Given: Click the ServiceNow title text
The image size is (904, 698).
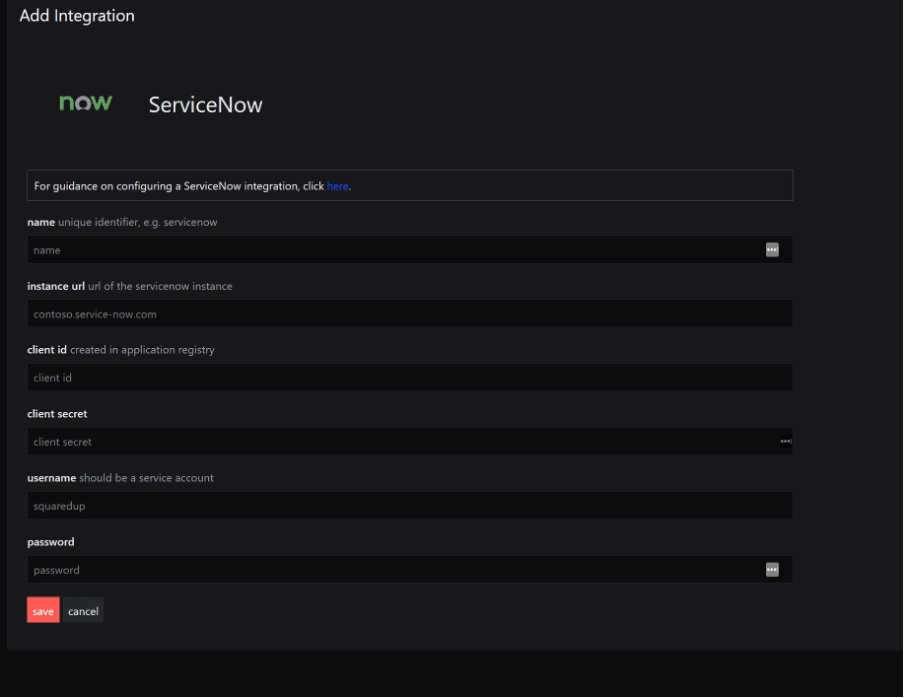Looking at the screenshot, I should coord(205,105).
